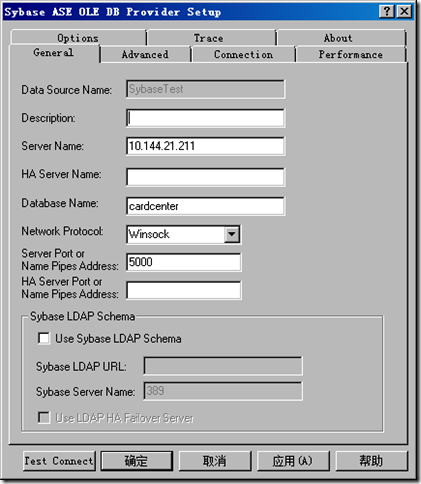Switch to the Options tab

78,38
